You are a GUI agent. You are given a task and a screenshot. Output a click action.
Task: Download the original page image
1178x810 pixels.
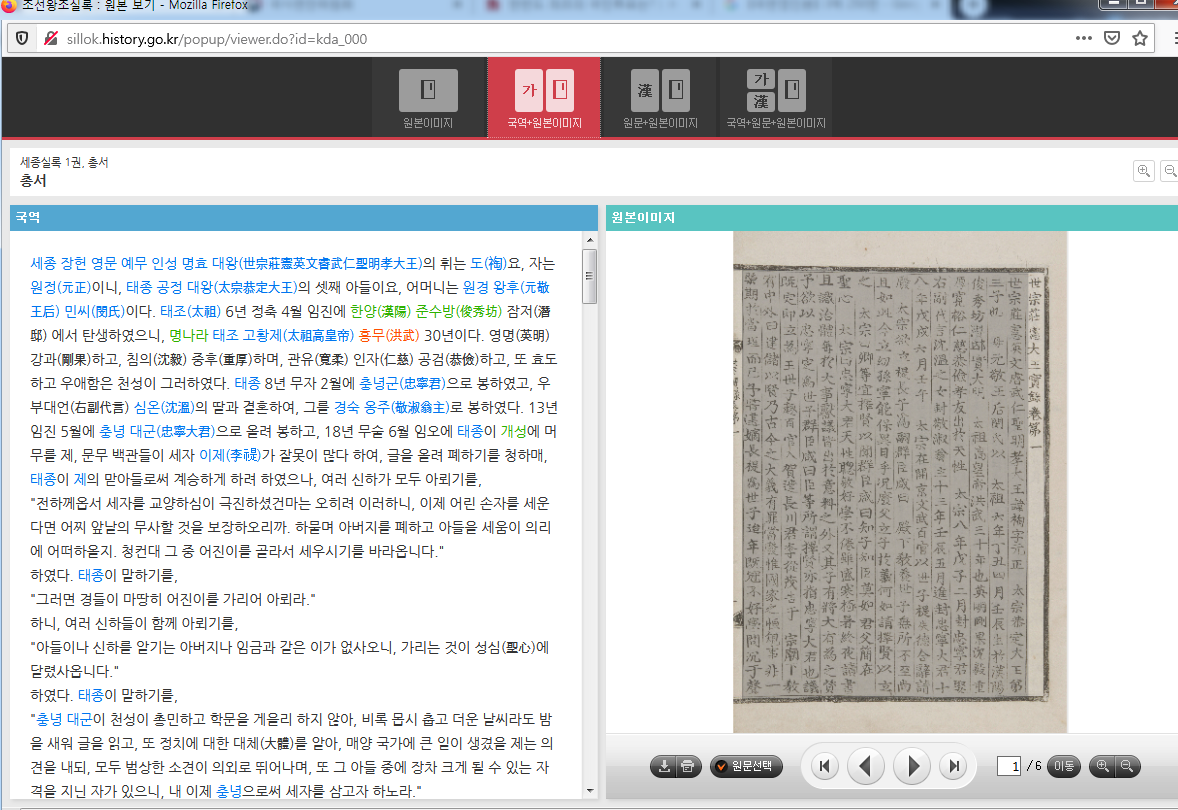(x=663, y=767)
